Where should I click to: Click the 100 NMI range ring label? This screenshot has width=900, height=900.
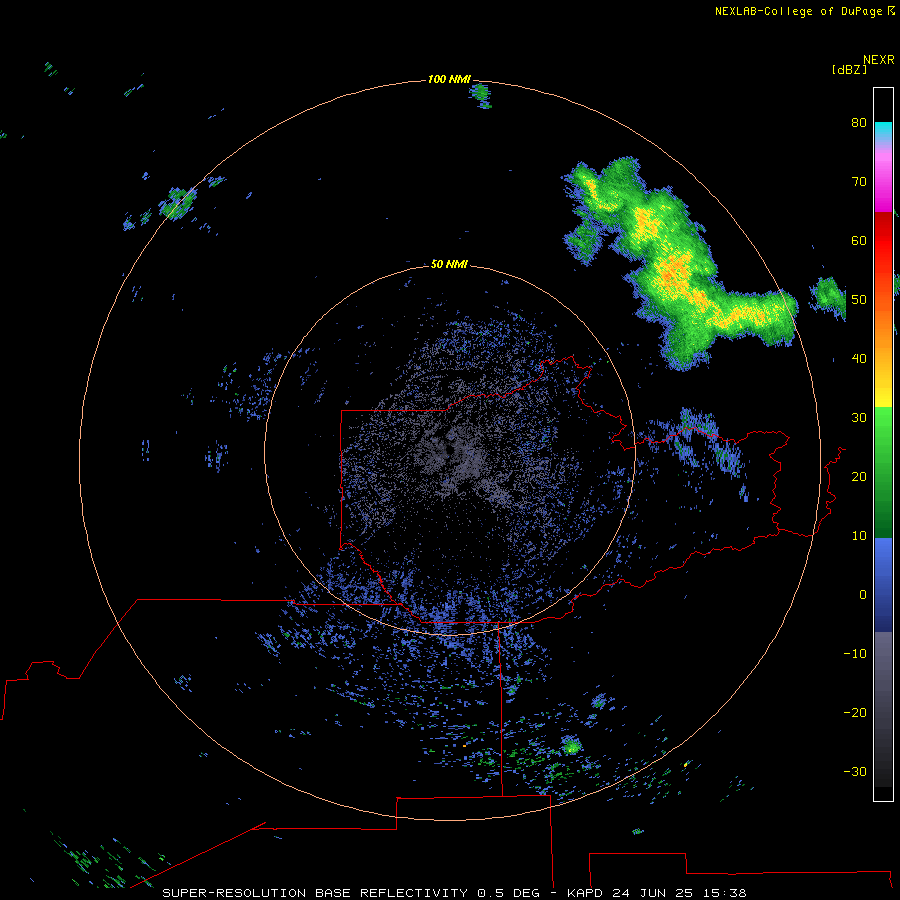coord(449,79)
